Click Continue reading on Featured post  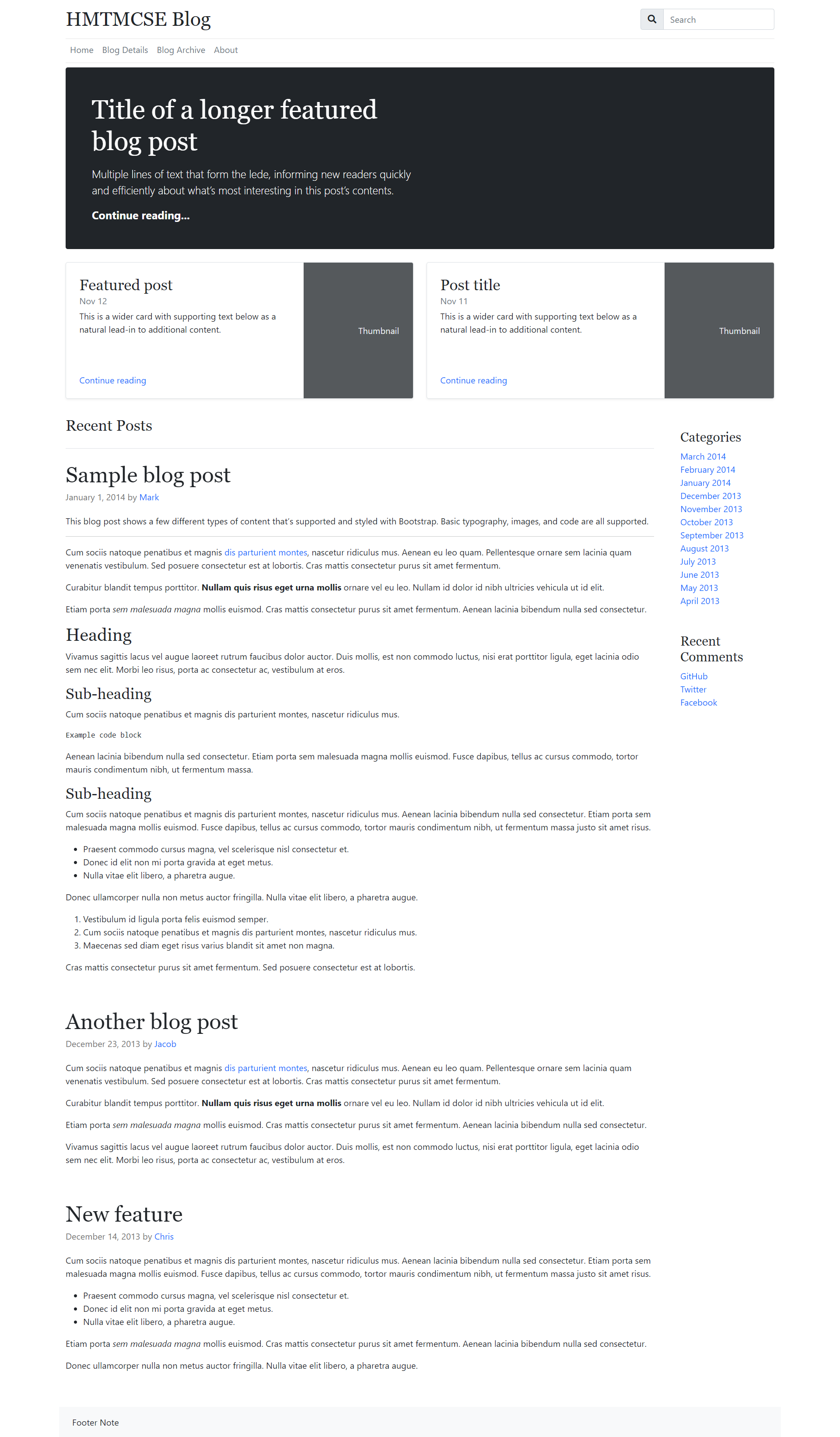[x=112, y=380]
